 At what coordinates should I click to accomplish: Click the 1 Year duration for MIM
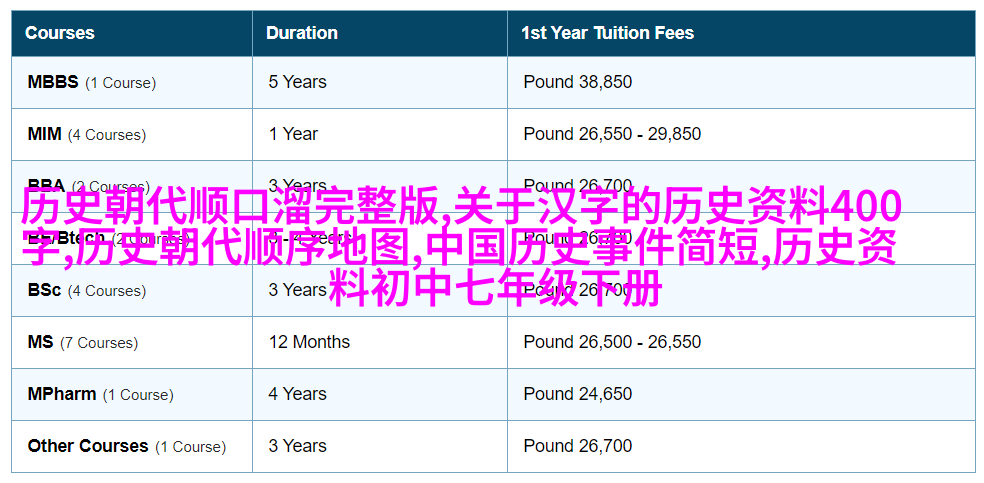291,134
